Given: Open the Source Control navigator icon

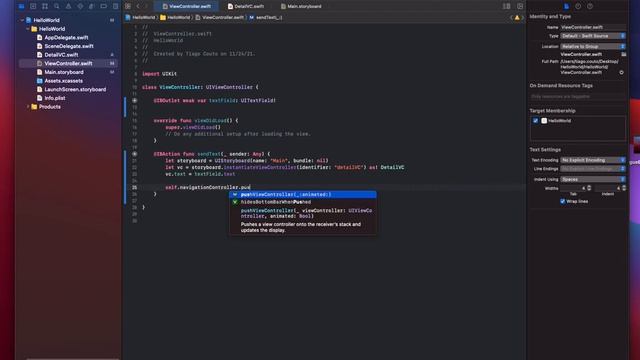Looking at the screenshot, I should point(33,6).
